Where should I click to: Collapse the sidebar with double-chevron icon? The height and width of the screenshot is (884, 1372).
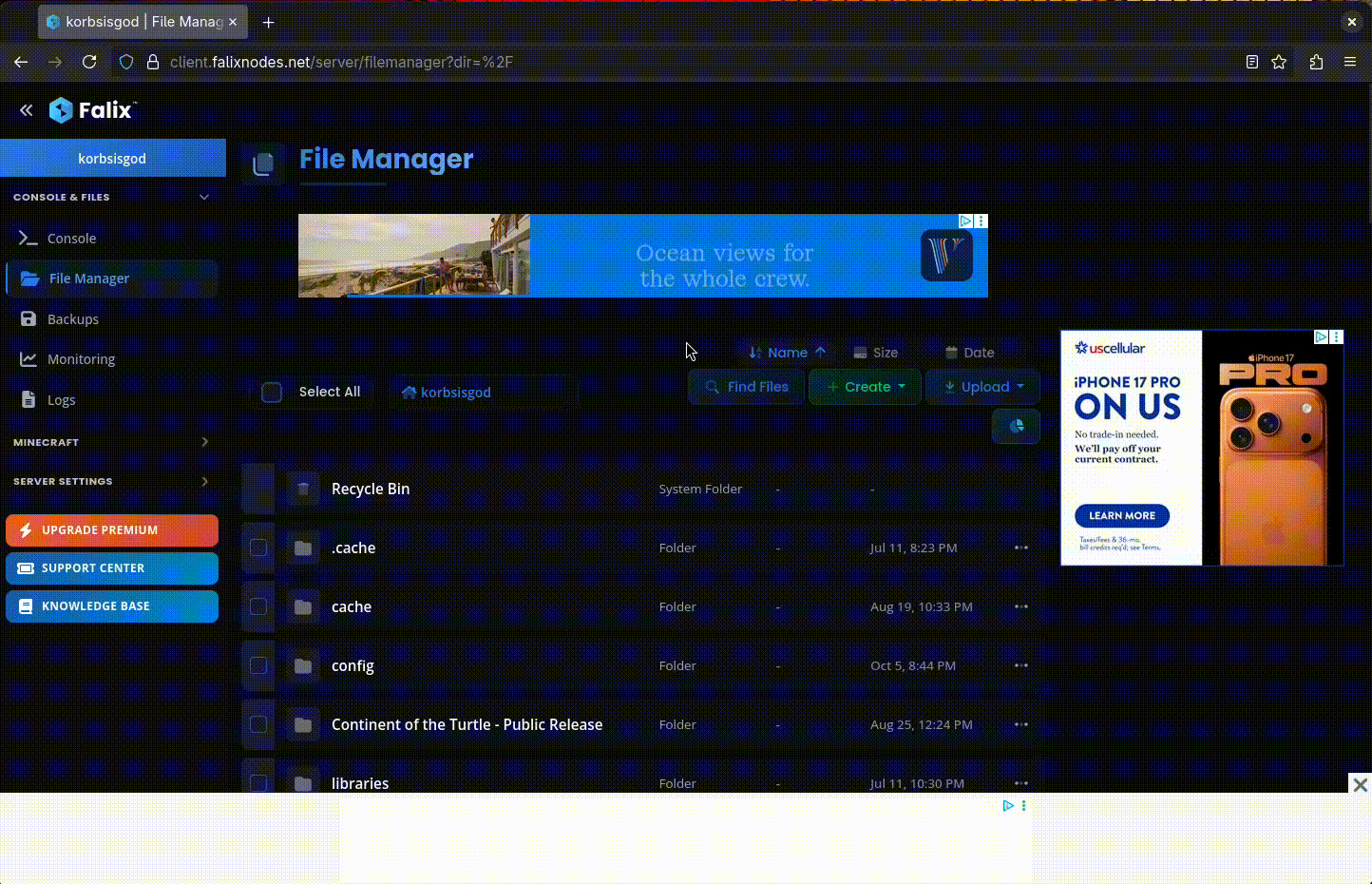point(27,110)
